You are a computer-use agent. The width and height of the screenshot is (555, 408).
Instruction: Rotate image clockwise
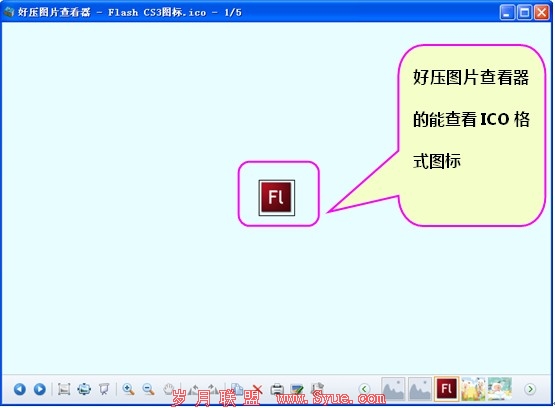click(212, 389)
